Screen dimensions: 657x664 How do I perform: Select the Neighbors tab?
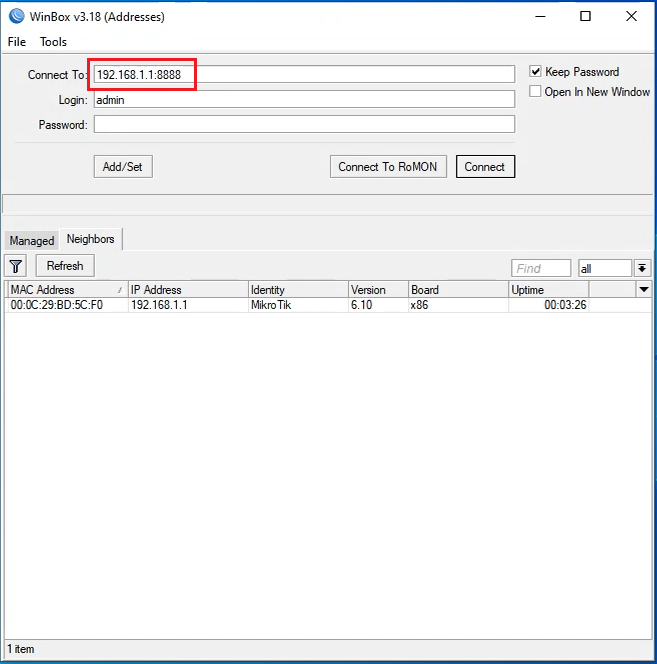click(x=91, y=239)
